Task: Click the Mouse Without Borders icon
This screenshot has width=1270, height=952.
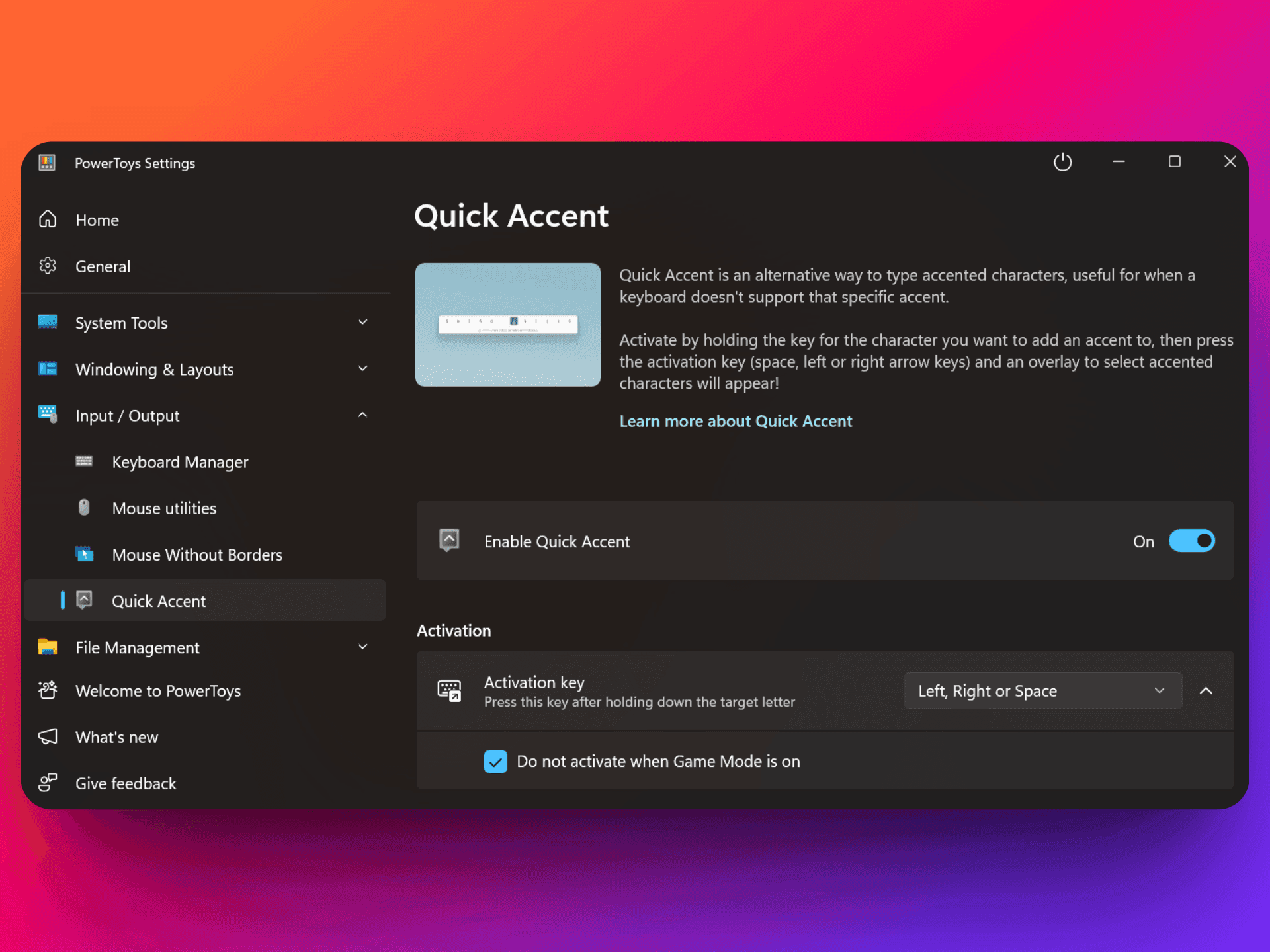Action: 84,554
